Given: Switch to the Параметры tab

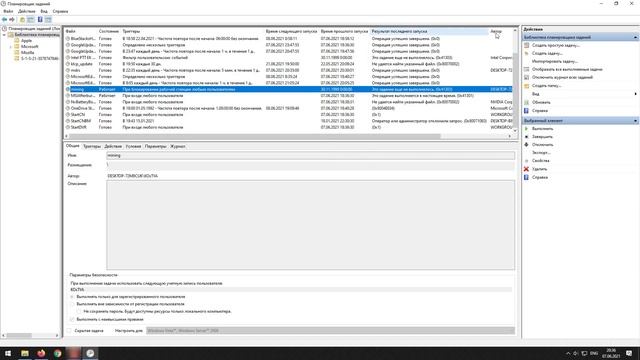Looking at the screenshot, I should (156, 146).
